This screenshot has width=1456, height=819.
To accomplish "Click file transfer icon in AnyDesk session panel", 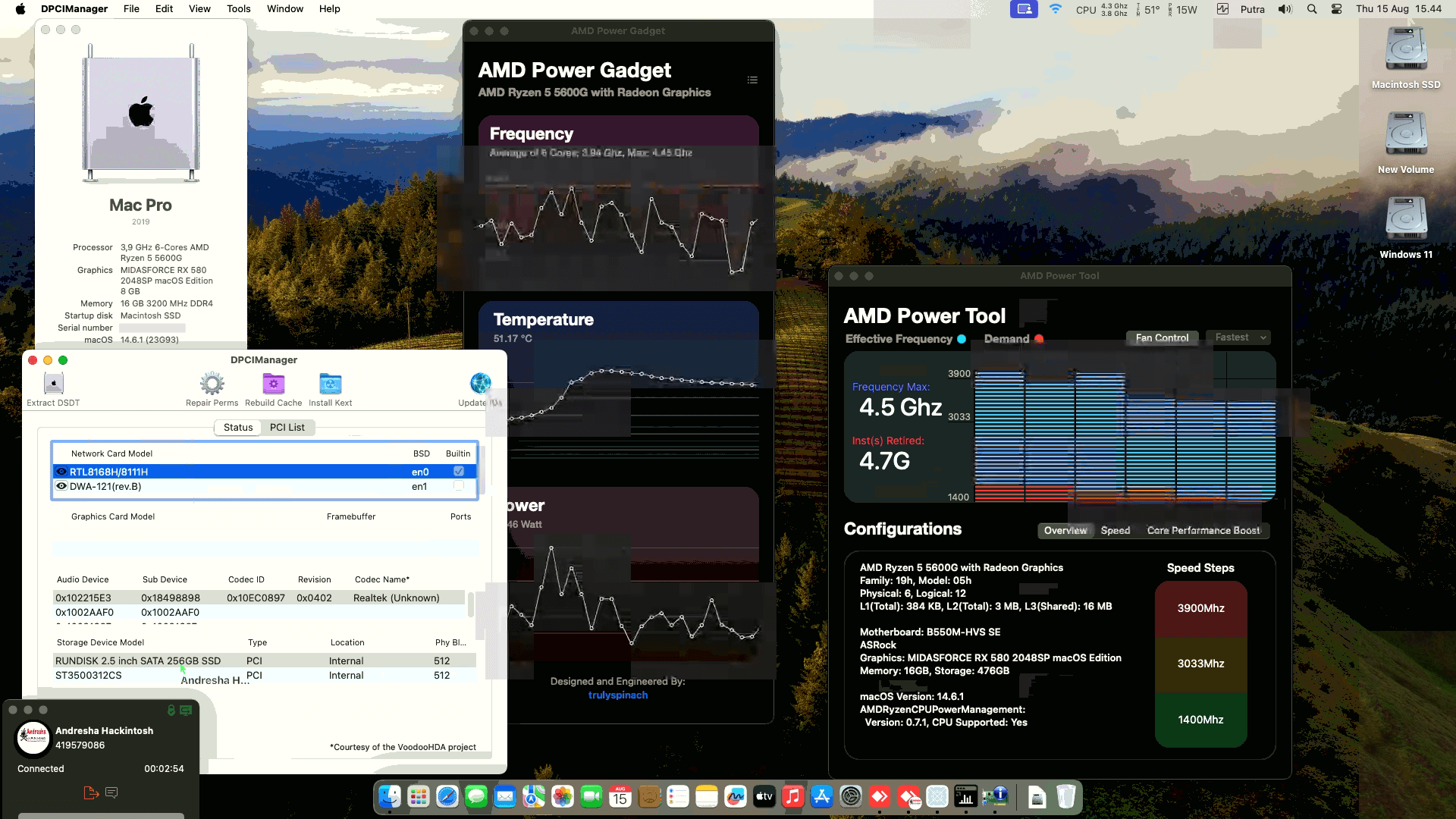I will tap(91, 792).
